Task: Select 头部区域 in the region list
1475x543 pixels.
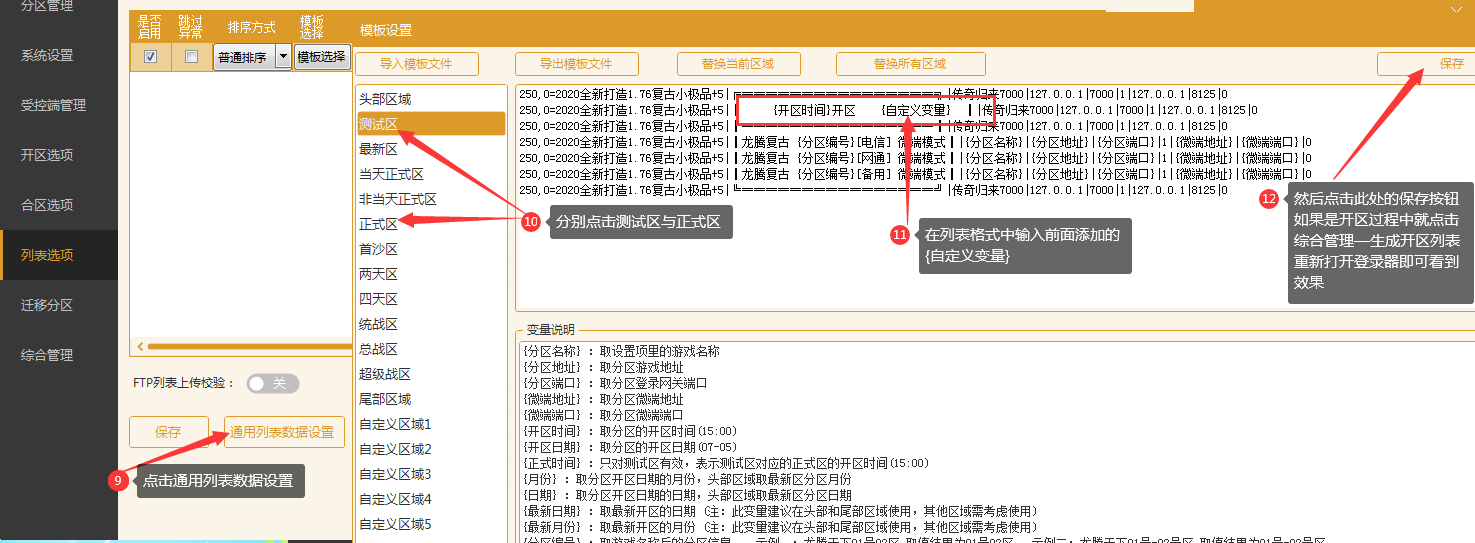Action: [385, 99]
